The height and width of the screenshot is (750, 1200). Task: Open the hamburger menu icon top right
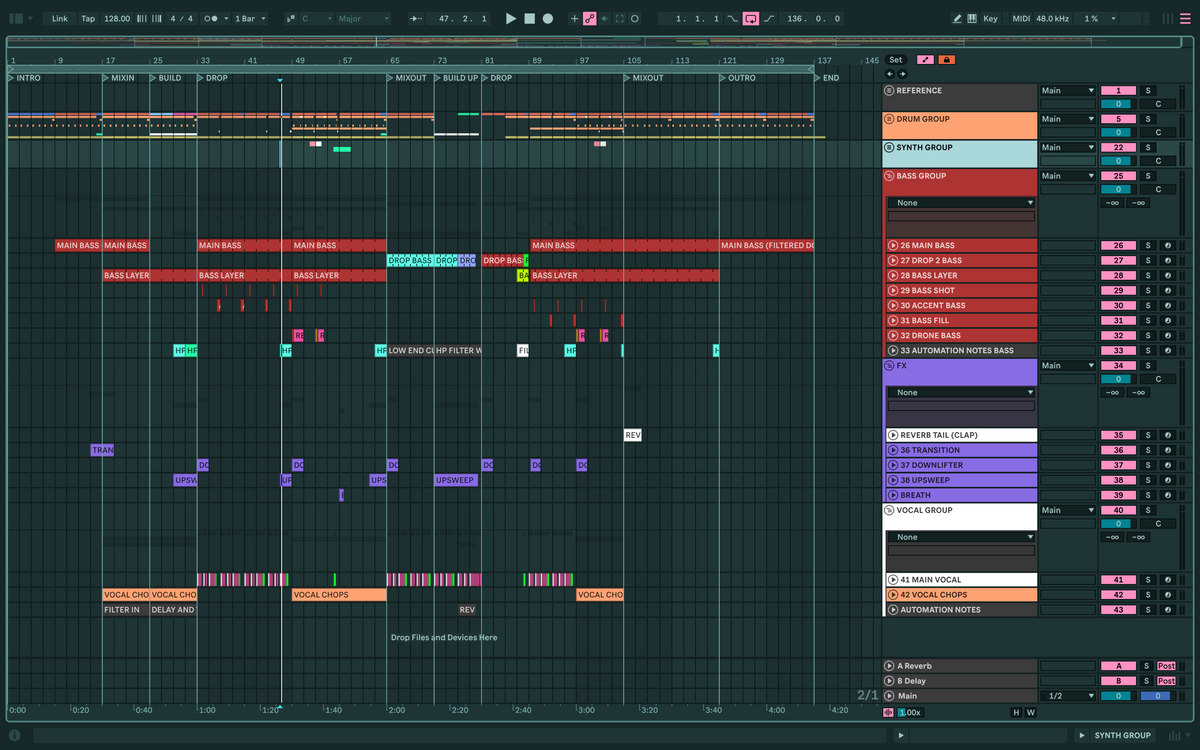1186,18
